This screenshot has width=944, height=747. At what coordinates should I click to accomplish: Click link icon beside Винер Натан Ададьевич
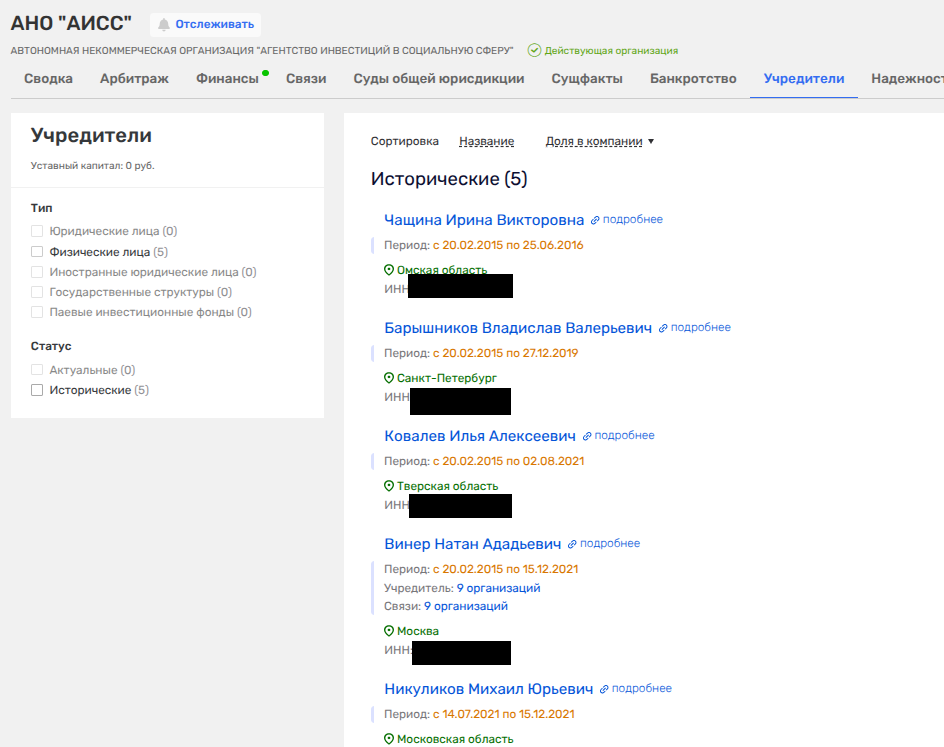[572, 544]
